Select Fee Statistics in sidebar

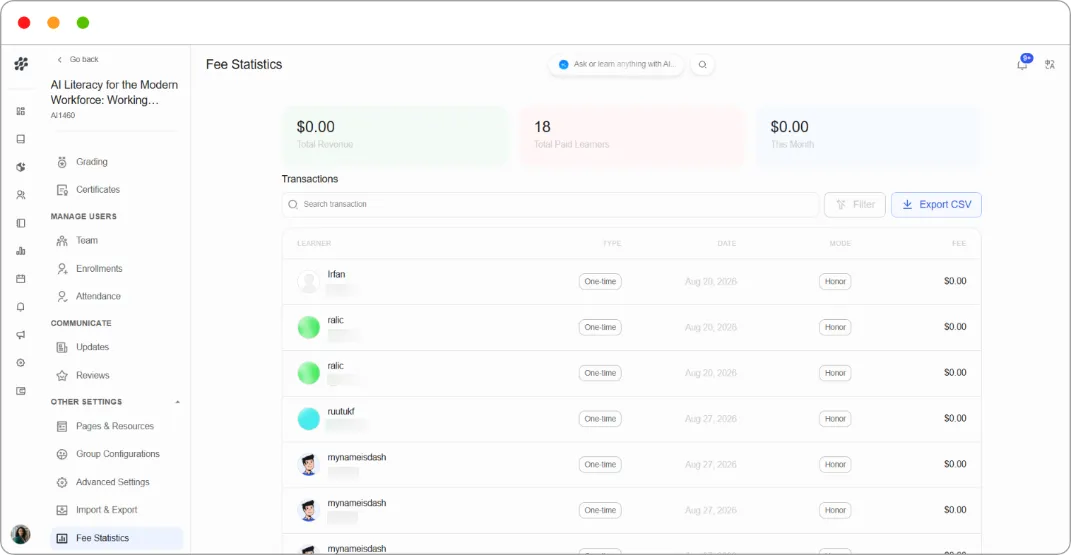click(x=117, y=538)
